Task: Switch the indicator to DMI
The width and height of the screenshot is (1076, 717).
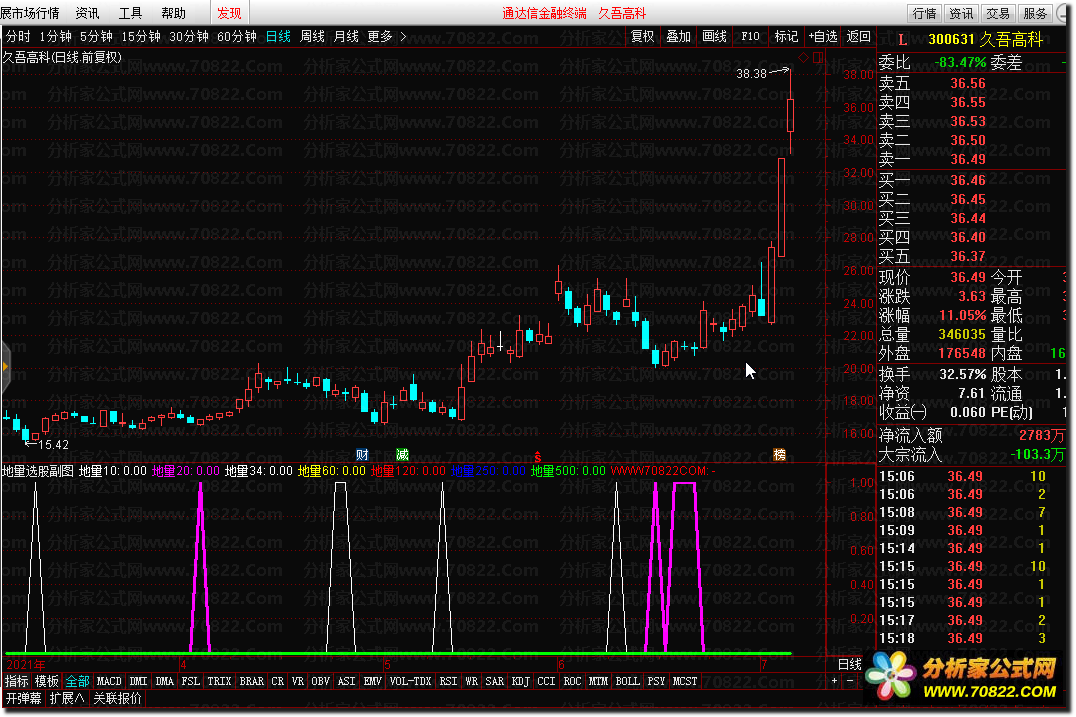Action: tap(138, 681)
